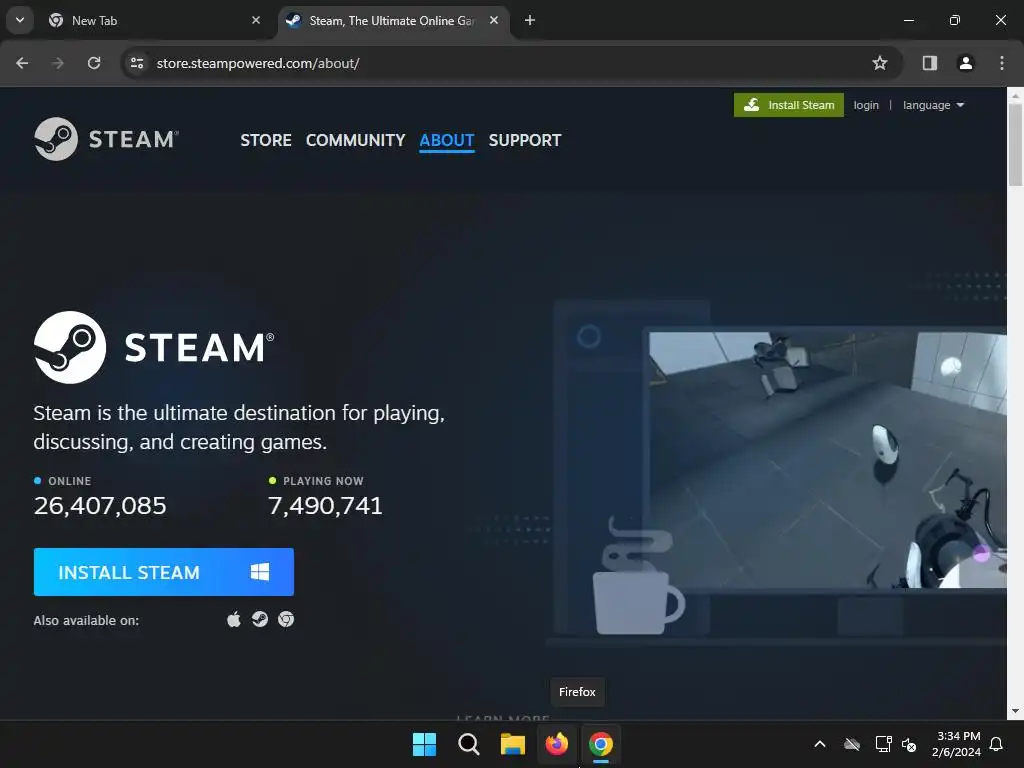The width and height of the screenshot is (1024, 768).
Task: Open the tab search dropdown arrow
Action: 20,20
